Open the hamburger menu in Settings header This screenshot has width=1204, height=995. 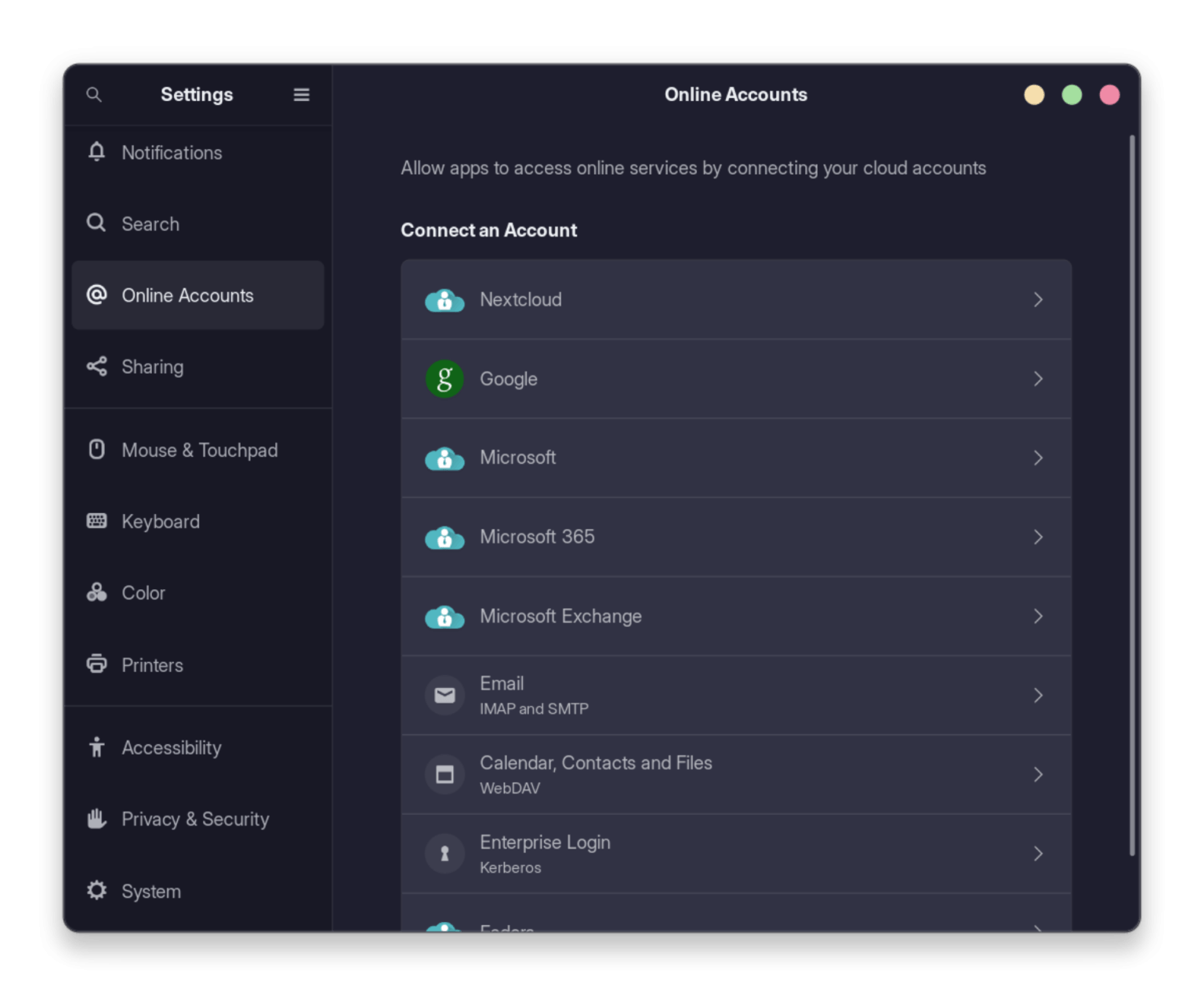tap(301, 95)
